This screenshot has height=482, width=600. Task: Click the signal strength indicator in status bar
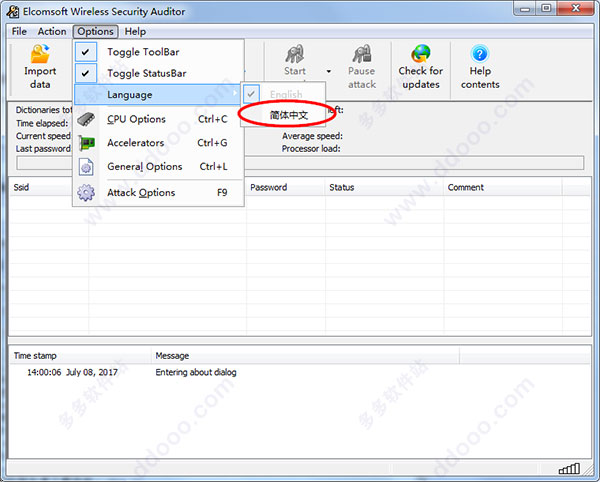click(x=569, y=468)
